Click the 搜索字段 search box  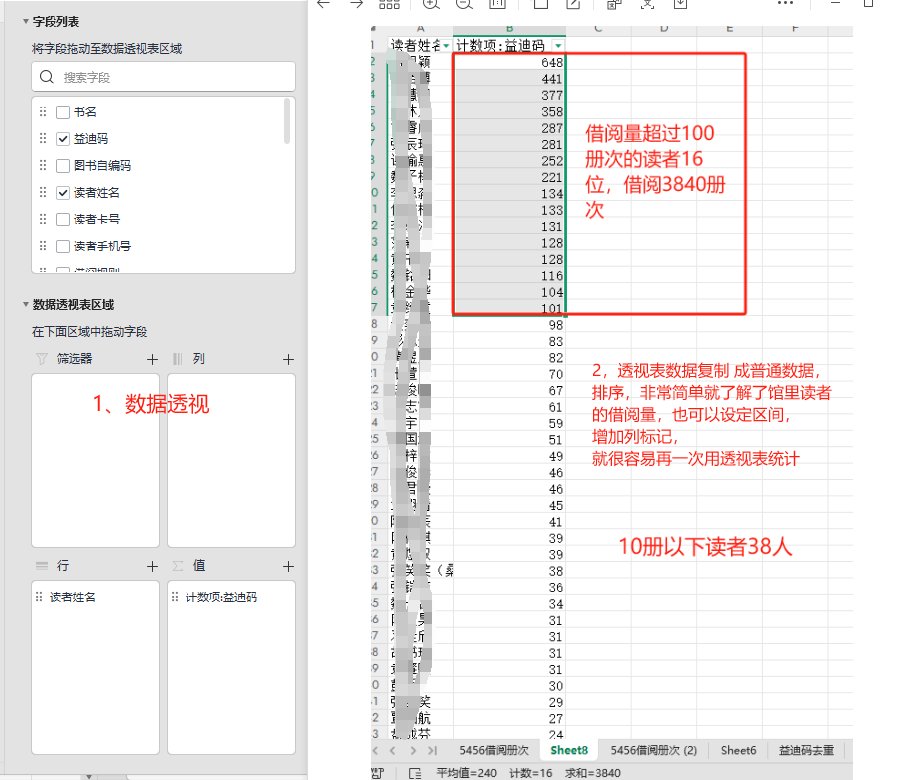click(x=164, y=77)
